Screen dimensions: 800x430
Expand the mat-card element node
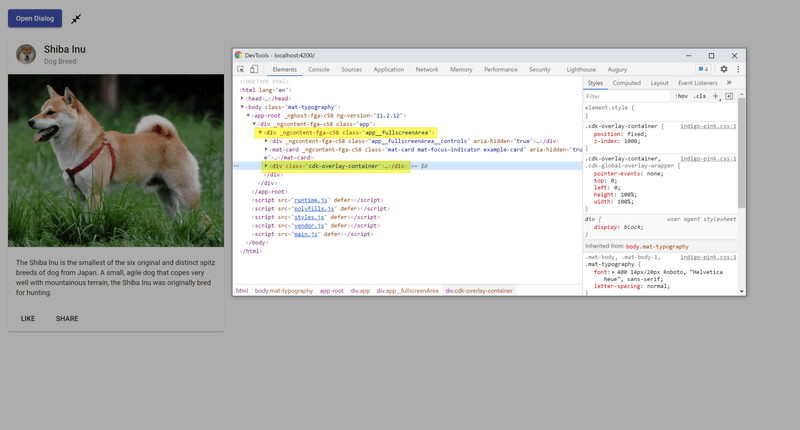coord(266,149)
